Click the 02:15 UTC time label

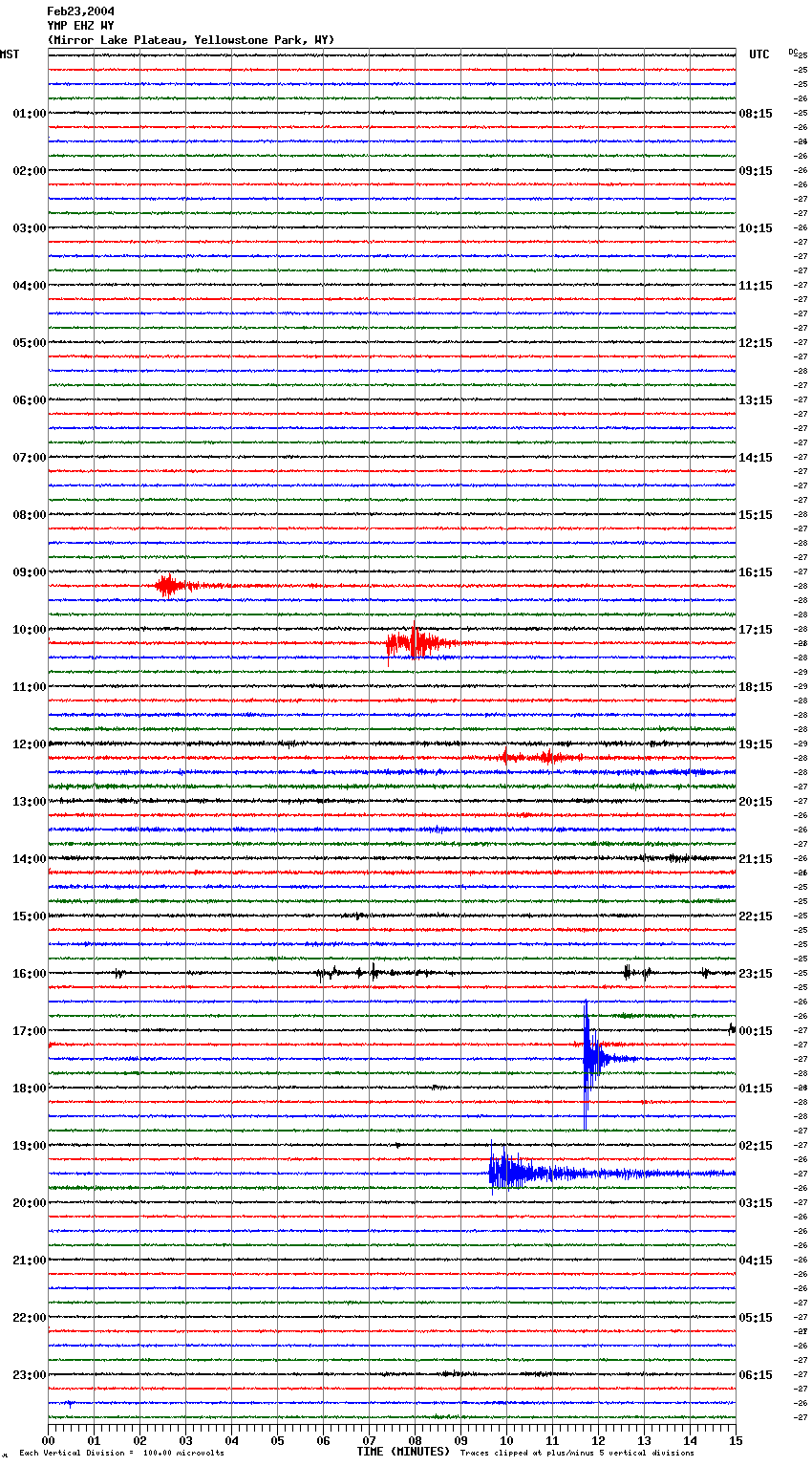[x=756, y=1146]
